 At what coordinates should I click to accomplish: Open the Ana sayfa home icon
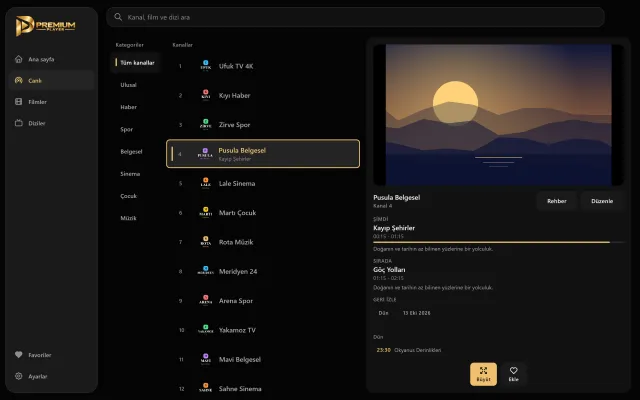point(19,59)
